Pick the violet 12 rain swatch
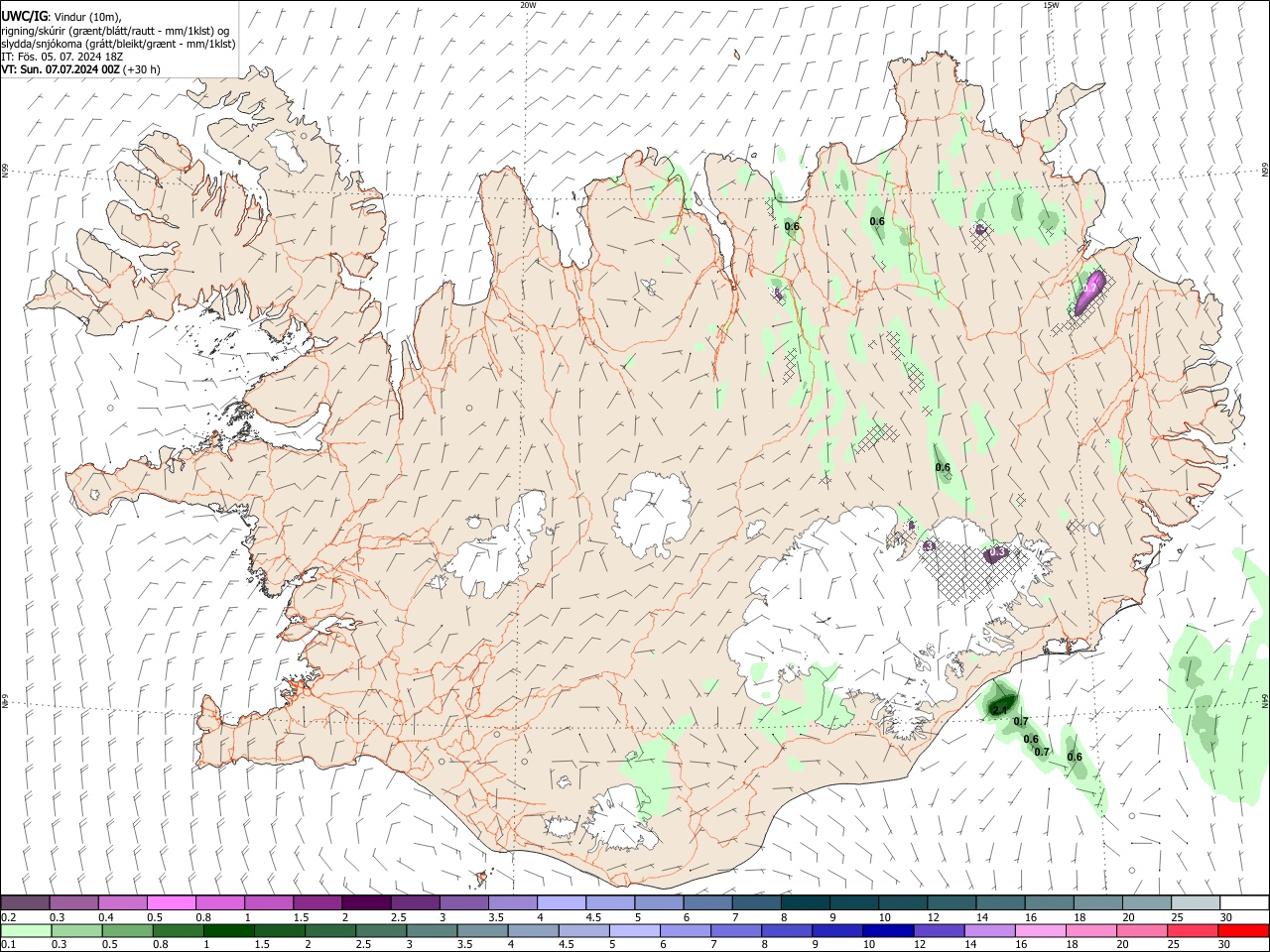Screen dimensions: 1270x952 (940, 930)
